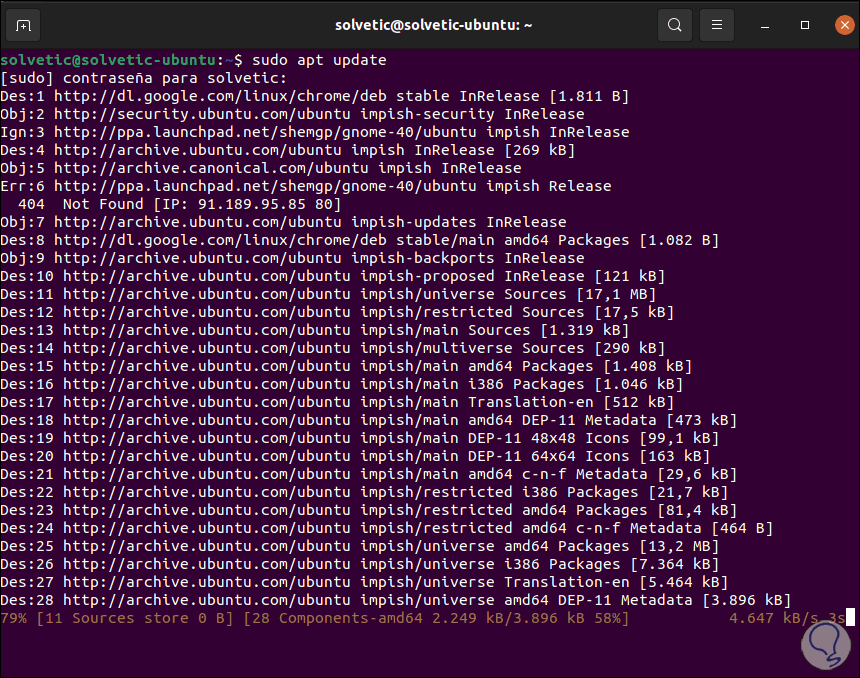This screenshot has height=678, width=860.
Task: Open the hamburger menu
Action: click(717, 24)
